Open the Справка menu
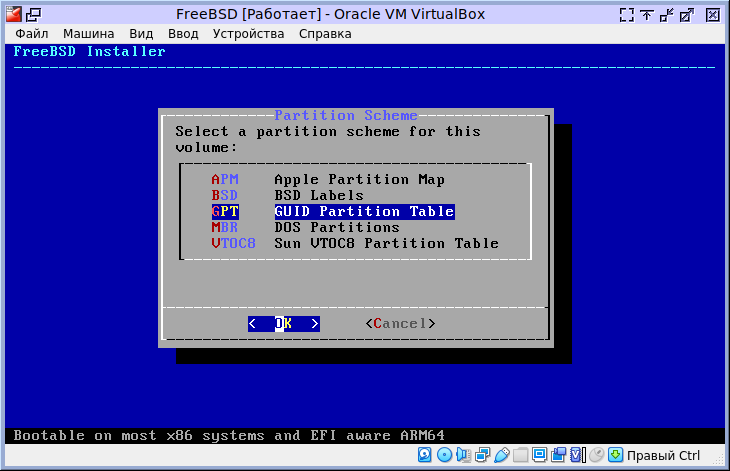The height and width of the screenshot is (471, 730). pyautogui.click(x=325, y=34)
